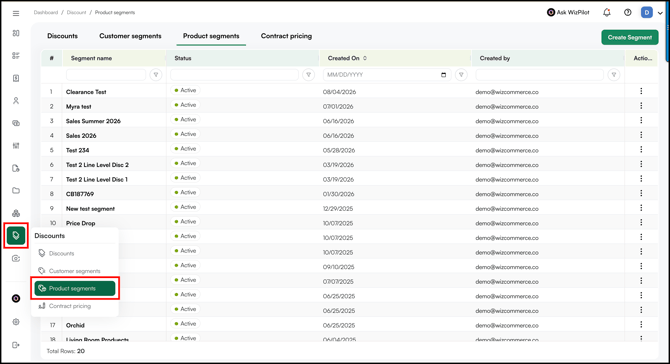Image resolution: width=670 pixels, height=364 pixels.
Task: Click the Segment name column header
Action: click(x=91, y=58)
